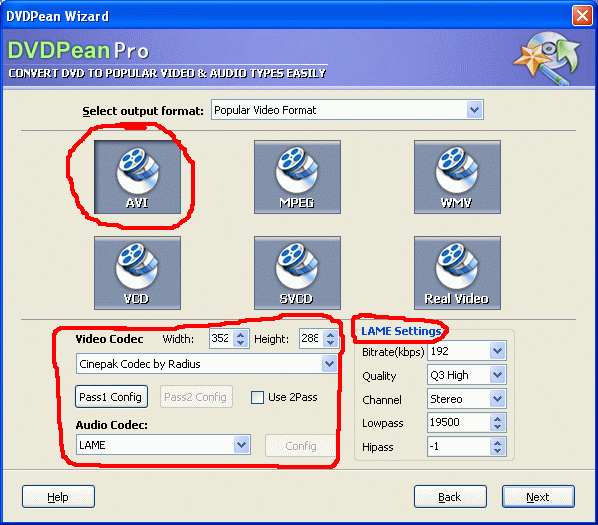The width and height of the screenshot is (598, 525).
Task: Click the Help button
Action: pyautogui.click(x=58, y=497)
